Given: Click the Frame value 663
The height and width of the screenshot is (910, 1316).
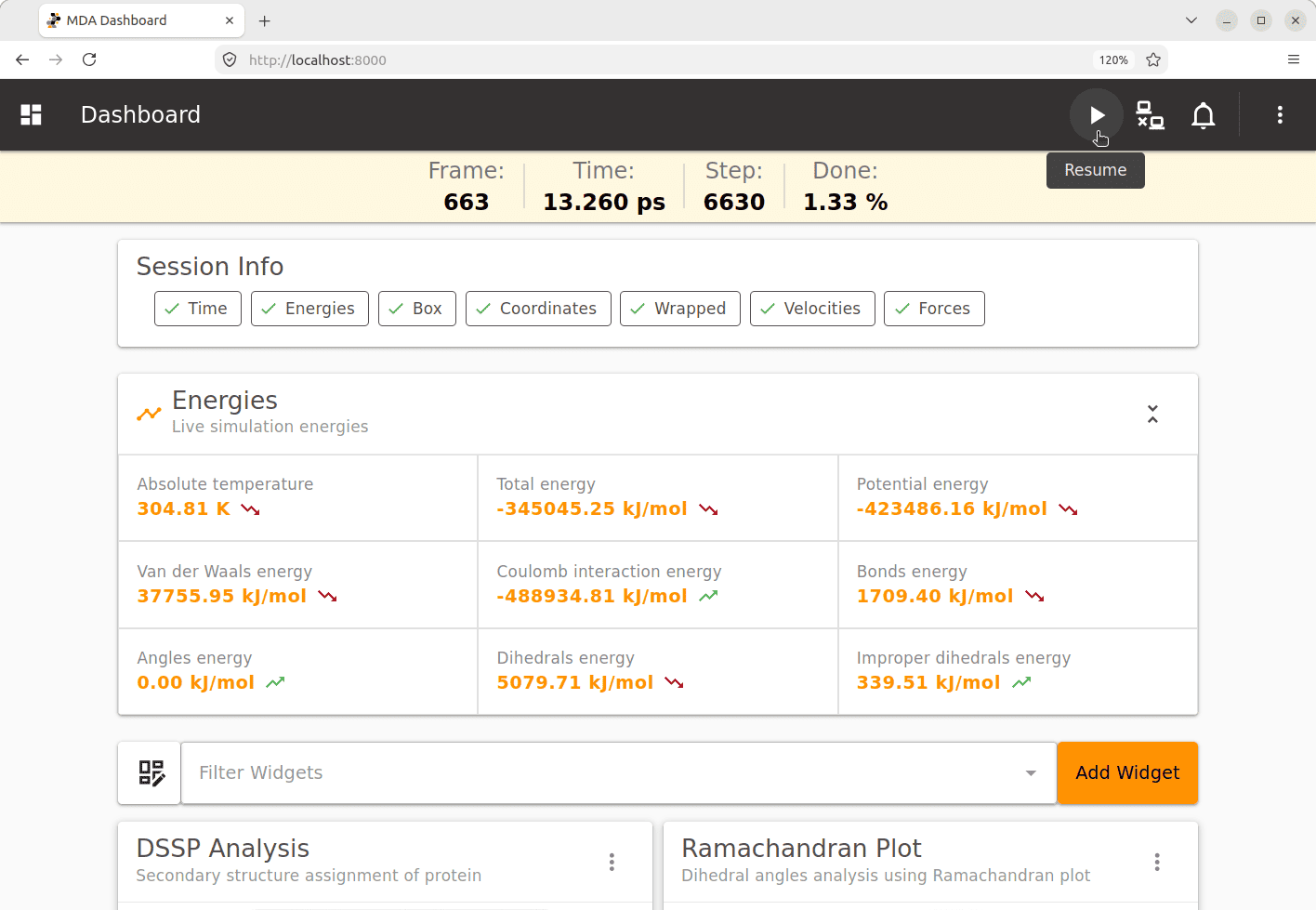Looking at the screenshot, I should (467, 202).
